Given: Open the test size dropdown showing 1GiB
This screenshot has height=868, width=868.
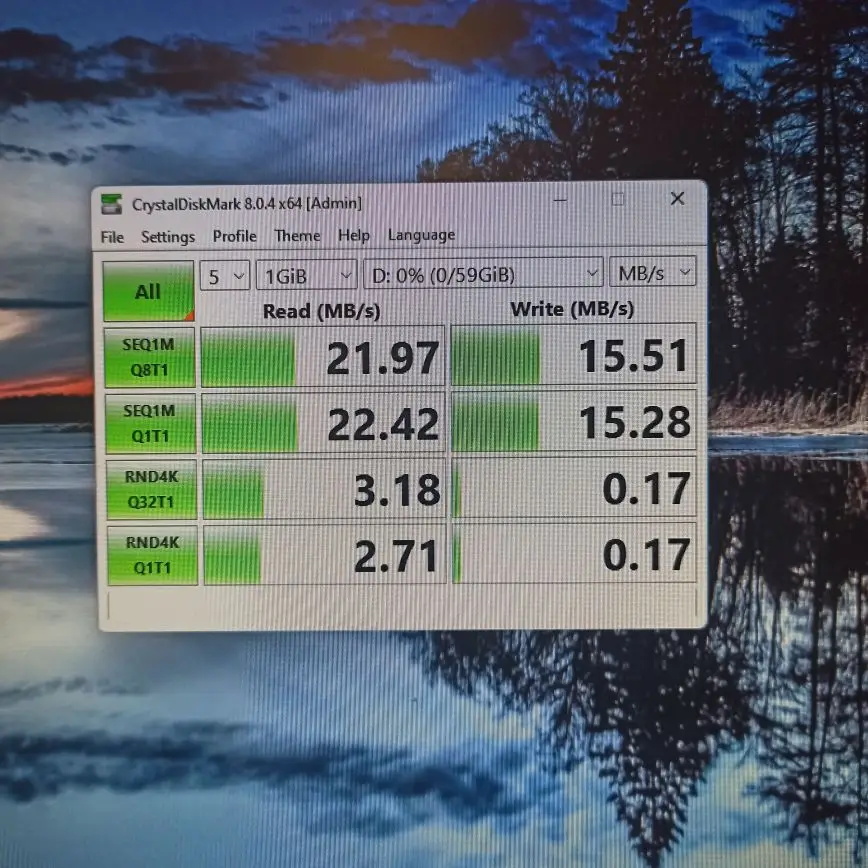Looking at the screenshot, I should pos(307,275).
